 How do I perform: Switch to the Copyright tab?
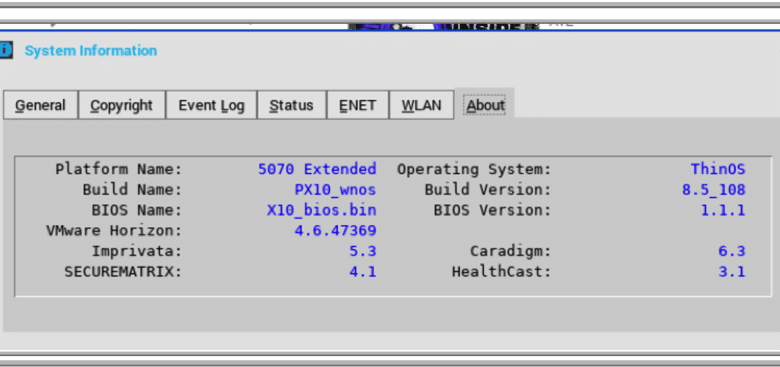pyautogui.click(x=122, y=105)
